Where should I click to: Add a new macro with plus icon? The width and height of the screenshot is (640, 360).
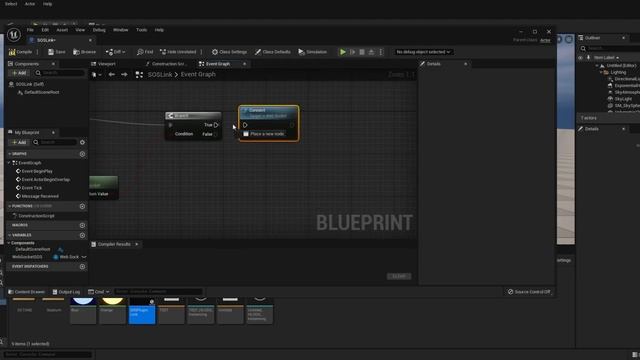coord(82,225)
